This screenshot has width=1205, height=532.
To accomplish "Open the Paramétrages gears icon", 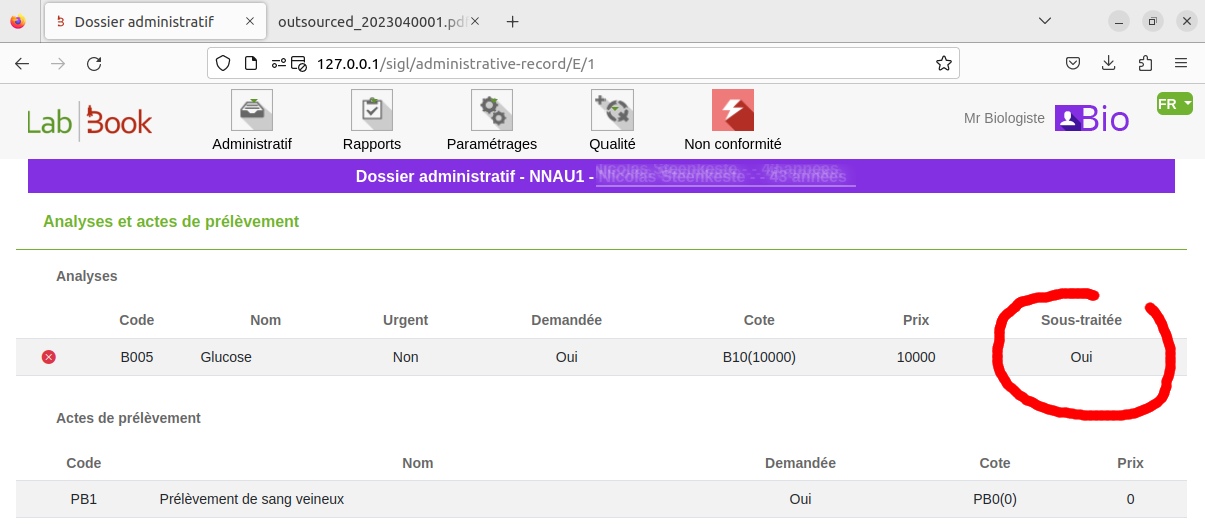I will (491, 111).
